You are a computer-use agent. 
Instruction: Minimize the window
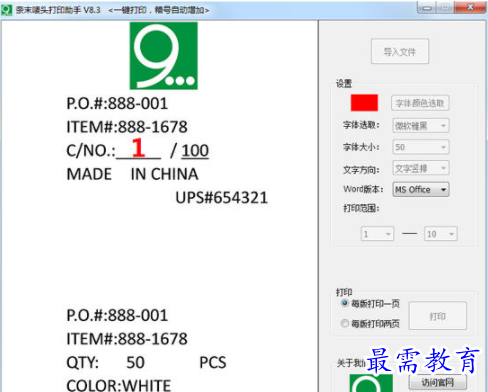[x=427, y=7]
